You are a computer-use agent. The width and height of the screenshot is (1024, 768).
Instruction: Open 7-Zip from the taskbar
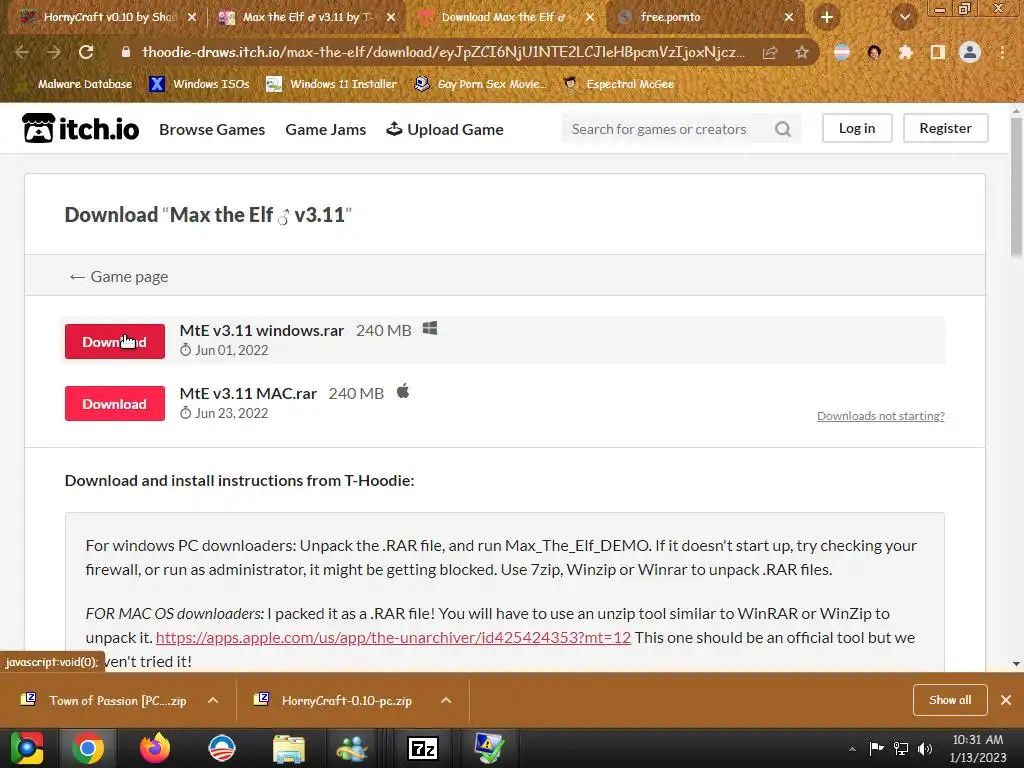422,748
